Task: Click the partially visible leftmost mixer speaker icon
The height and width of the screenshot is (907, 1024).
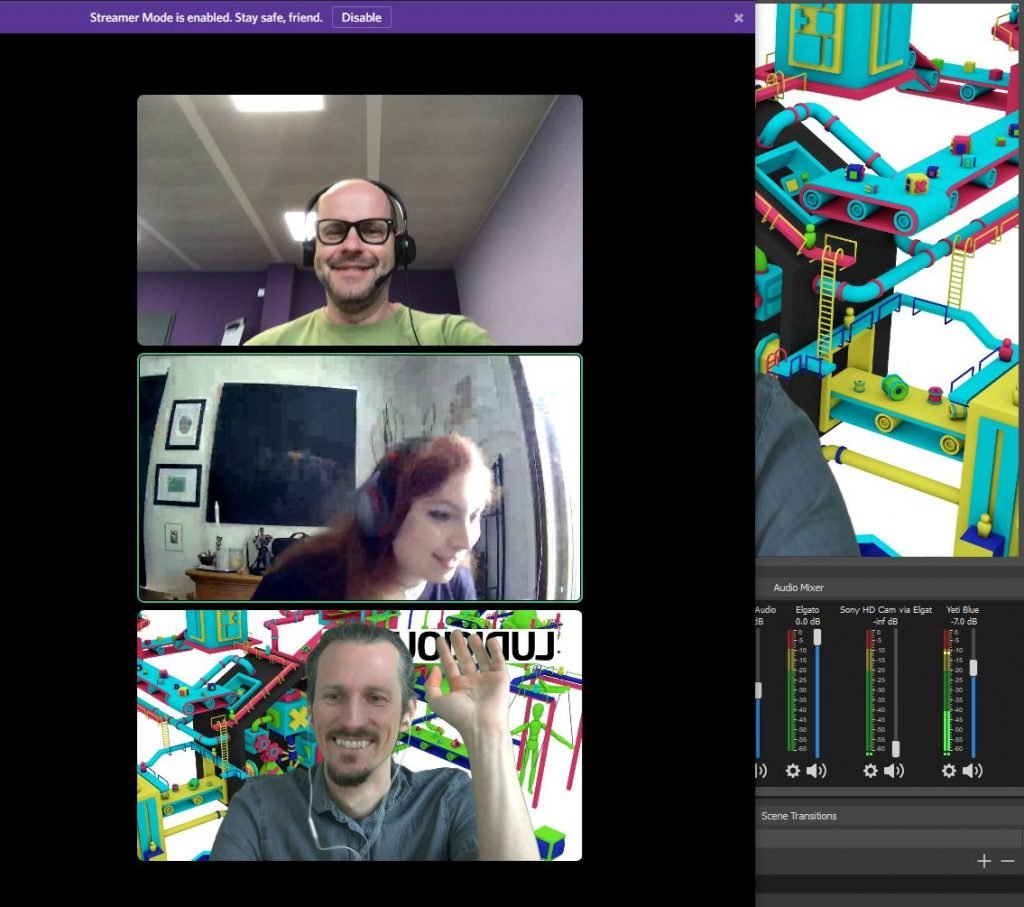Action: click(x=760, y=771)
